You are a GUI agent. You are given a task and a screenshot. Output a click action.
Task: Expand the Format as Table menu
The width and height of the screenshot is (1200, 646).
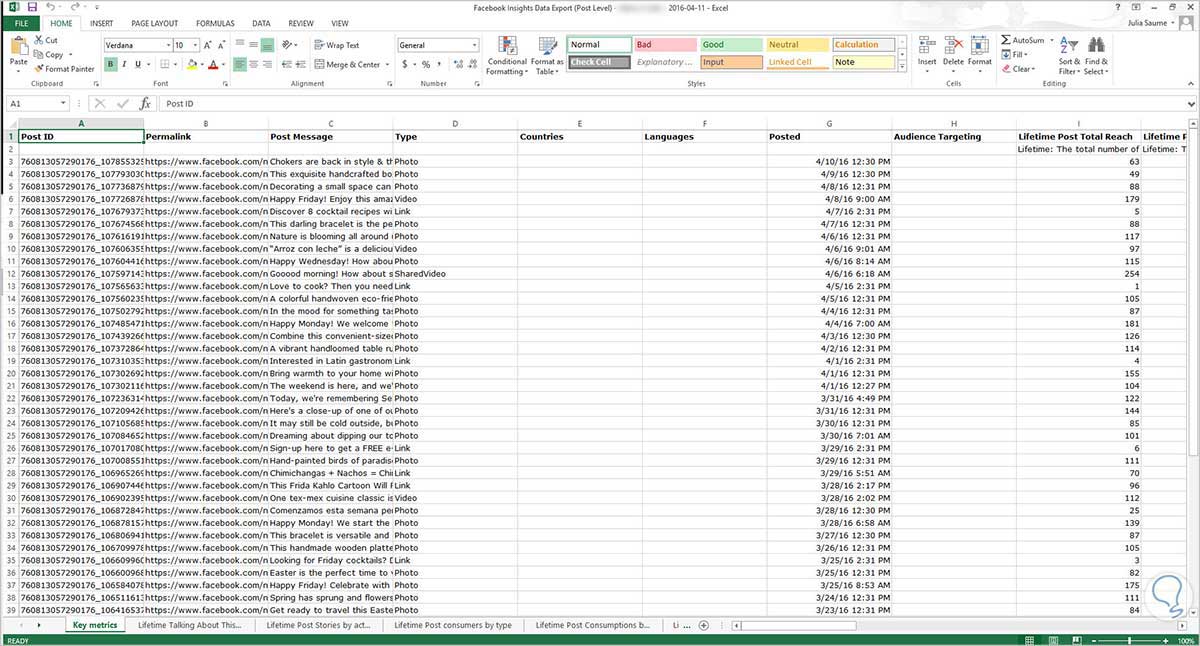(547, 56)
